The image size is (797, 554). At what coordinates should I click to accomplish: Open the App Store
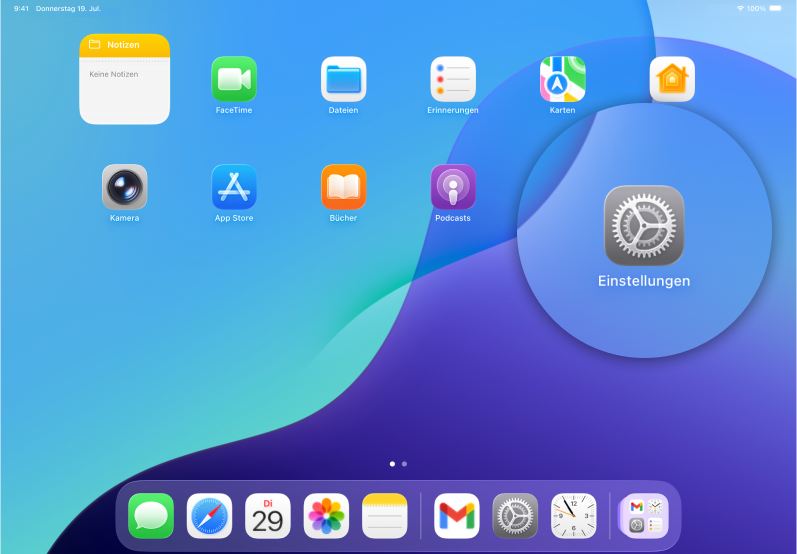[x=234, y=187]
